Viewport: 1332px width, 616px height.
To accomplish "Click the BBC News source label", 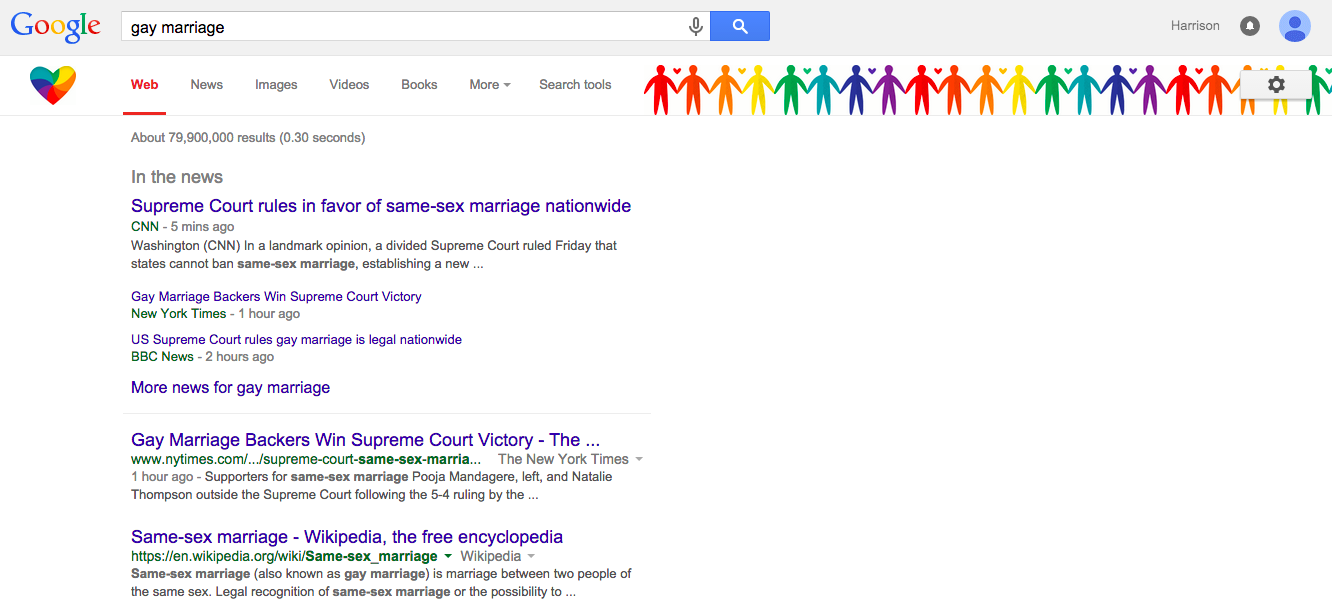I will click(x=162, y=357).
